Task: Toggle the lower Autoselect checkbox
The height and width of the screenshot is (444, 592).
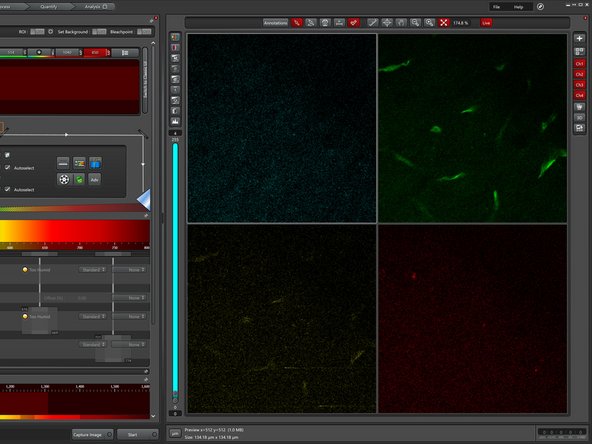Action: (x=8, y=189)
